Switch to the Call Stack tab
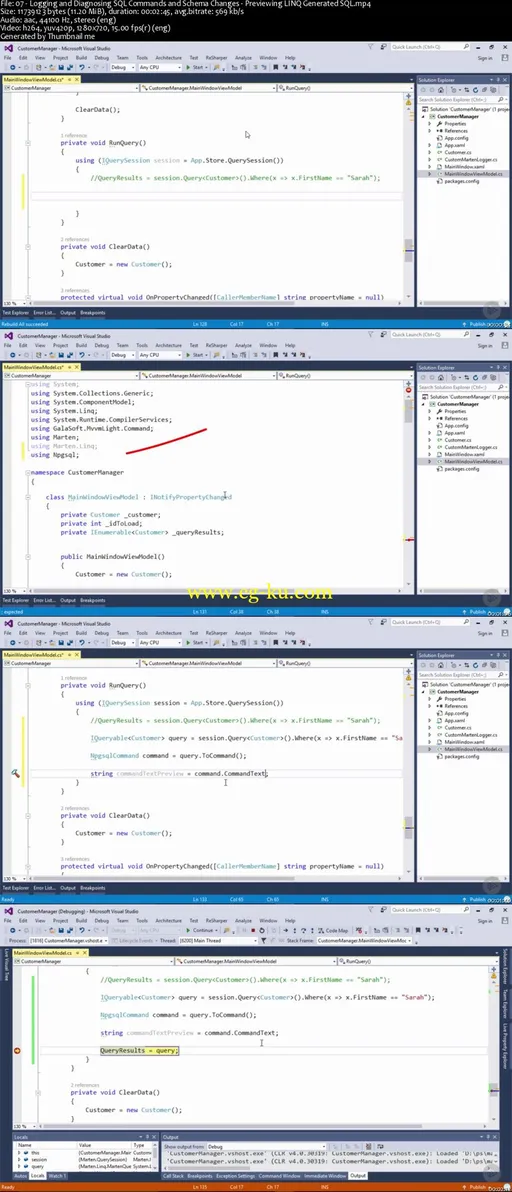Viewport: 512px width, 1192px height. pyautogui.click(x=173, y=1176)
